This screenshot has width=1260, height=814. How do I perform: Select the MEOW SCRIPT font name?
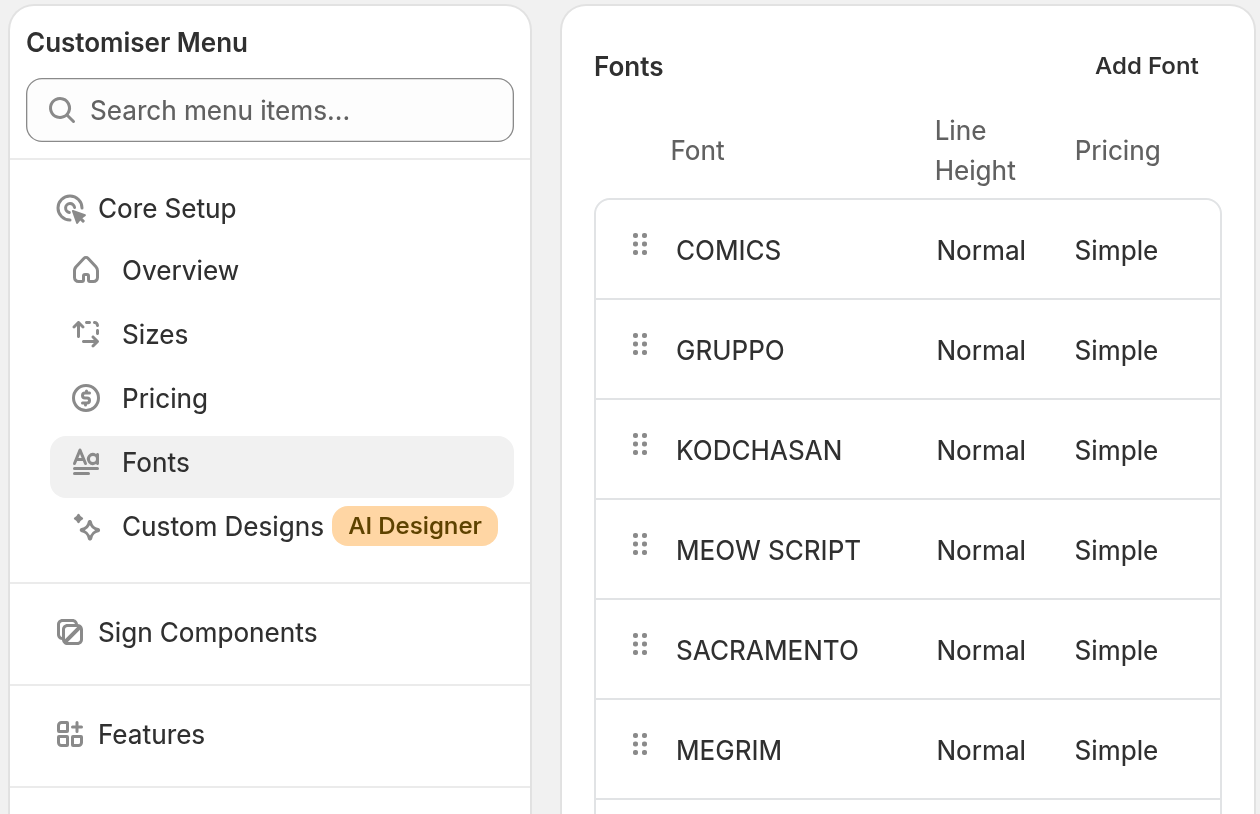768,550
